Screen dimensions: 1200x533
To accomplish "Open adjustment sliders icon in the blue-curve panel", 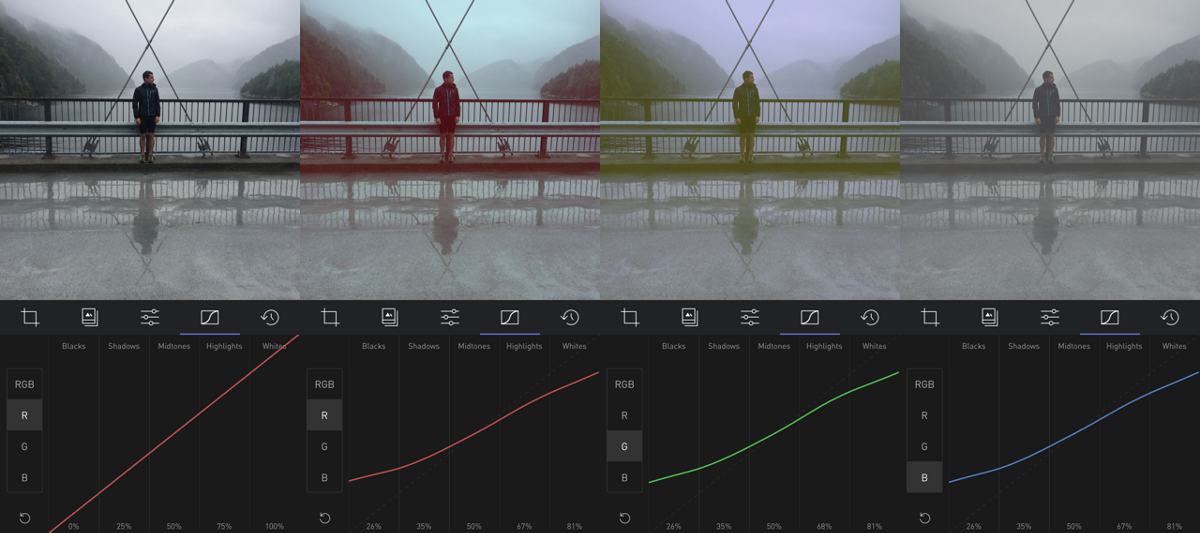I will pos(1050,318).
